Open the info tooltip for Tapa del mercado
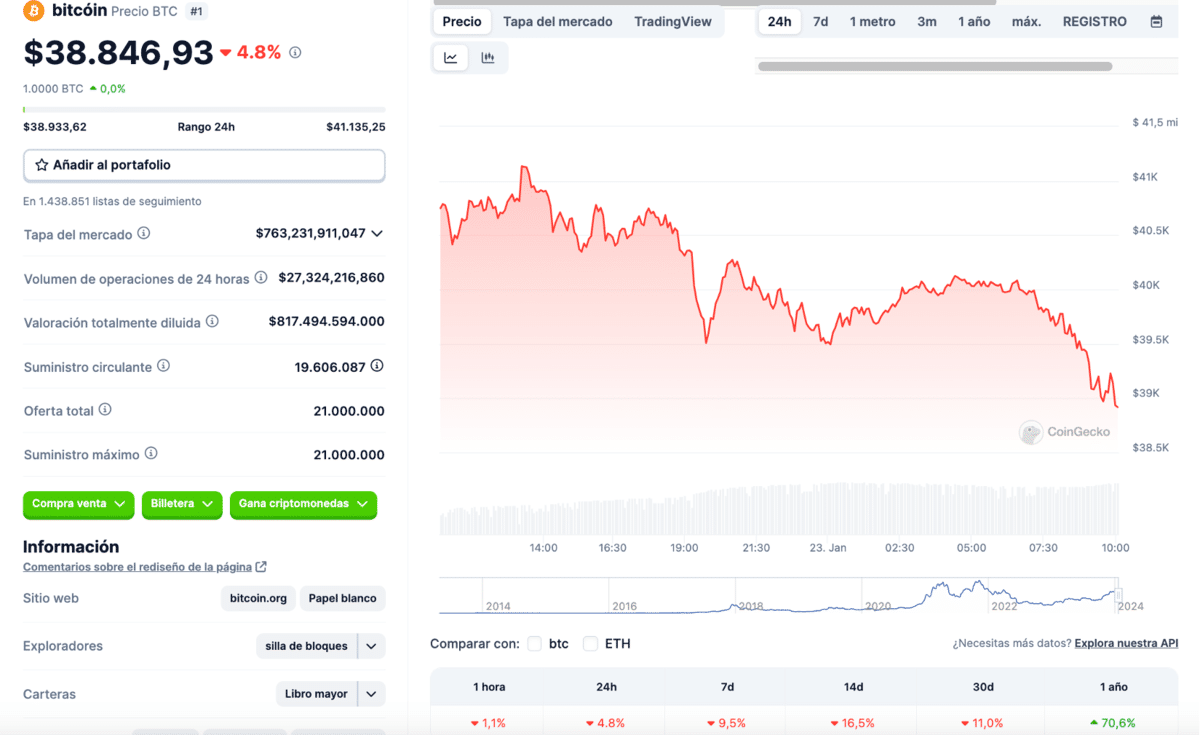This screenshot has width=1200, height=735. [143, 234]
